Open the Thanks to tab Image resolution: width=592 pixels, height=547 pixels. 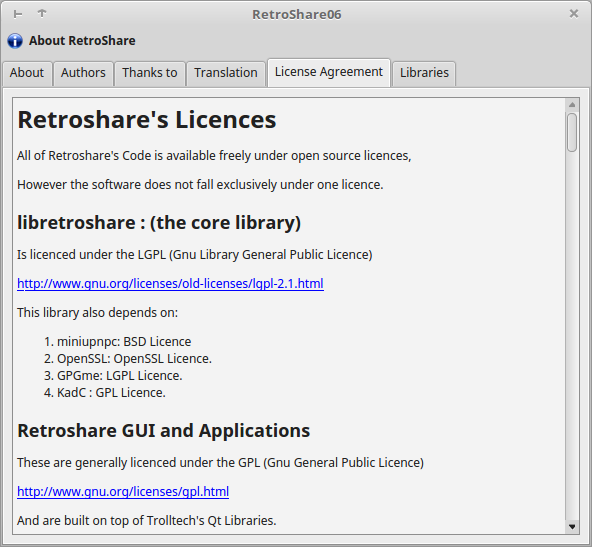[150, 73]
